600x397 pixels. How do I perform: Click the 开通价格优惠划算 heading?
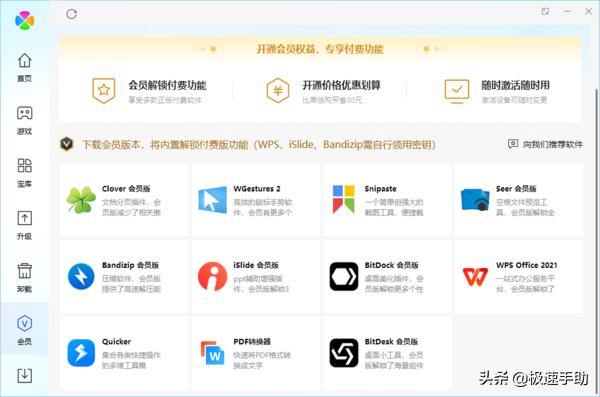pyautogui.click(x=341, y=85)
